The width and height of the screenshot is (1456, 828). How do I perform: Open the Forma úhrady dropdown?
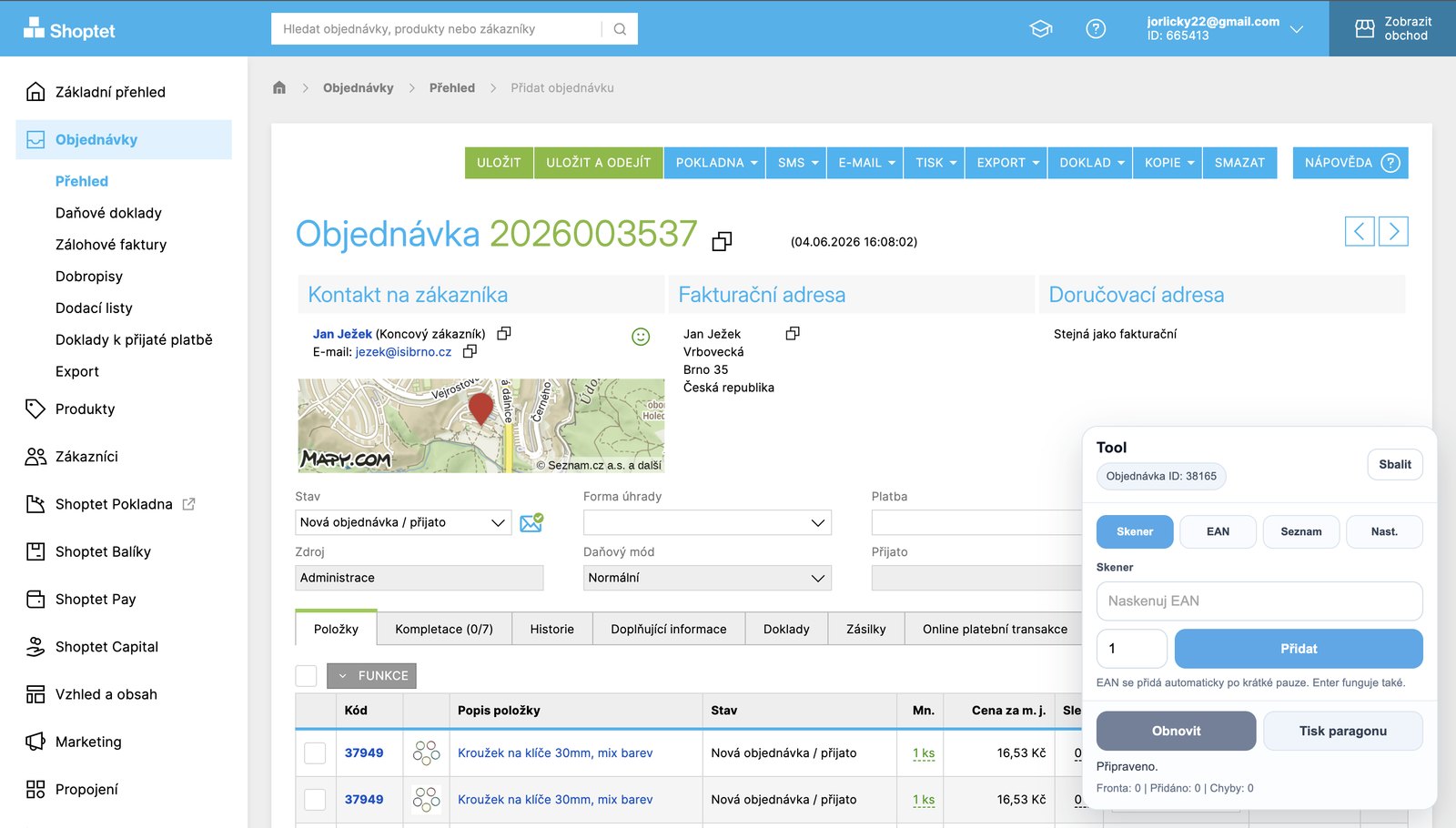(707, 522)
